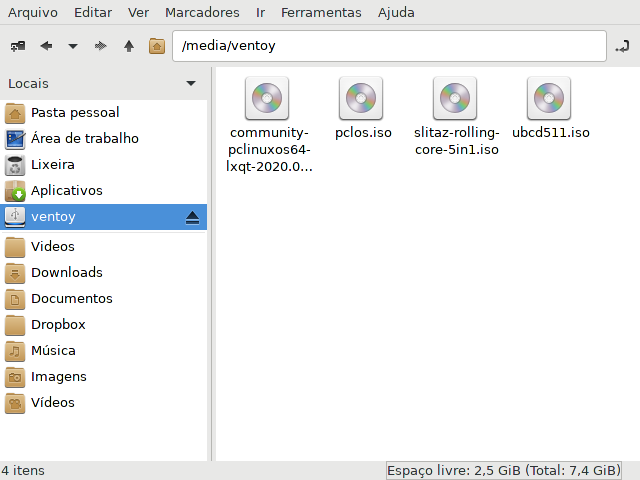Open the Arquivo menu
This screenshot has width=640, height=480.
[x=33, y=13]
